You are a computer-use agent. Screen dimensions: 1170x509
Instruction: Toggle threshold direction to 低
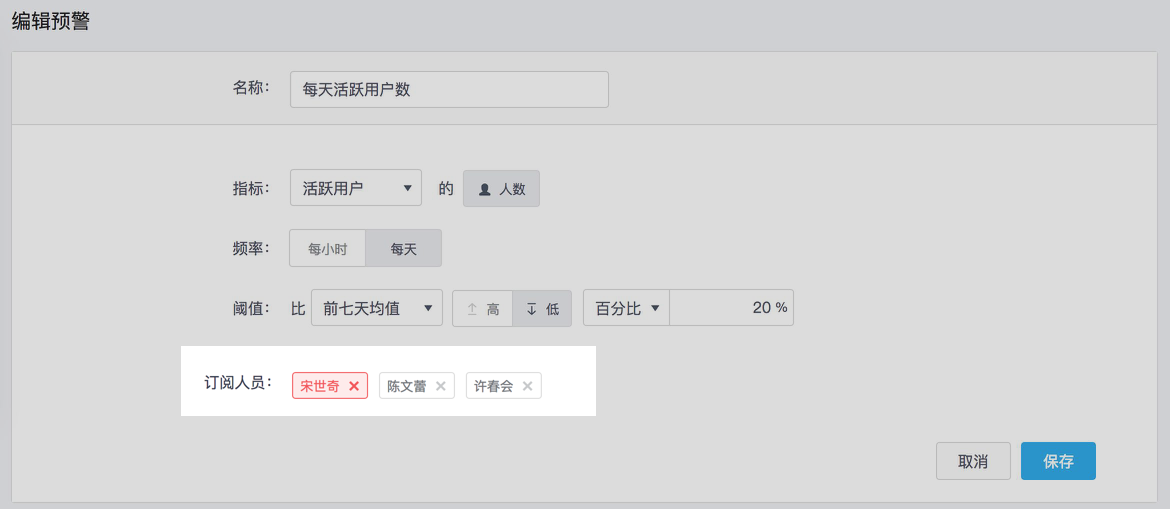pos(542,309)
